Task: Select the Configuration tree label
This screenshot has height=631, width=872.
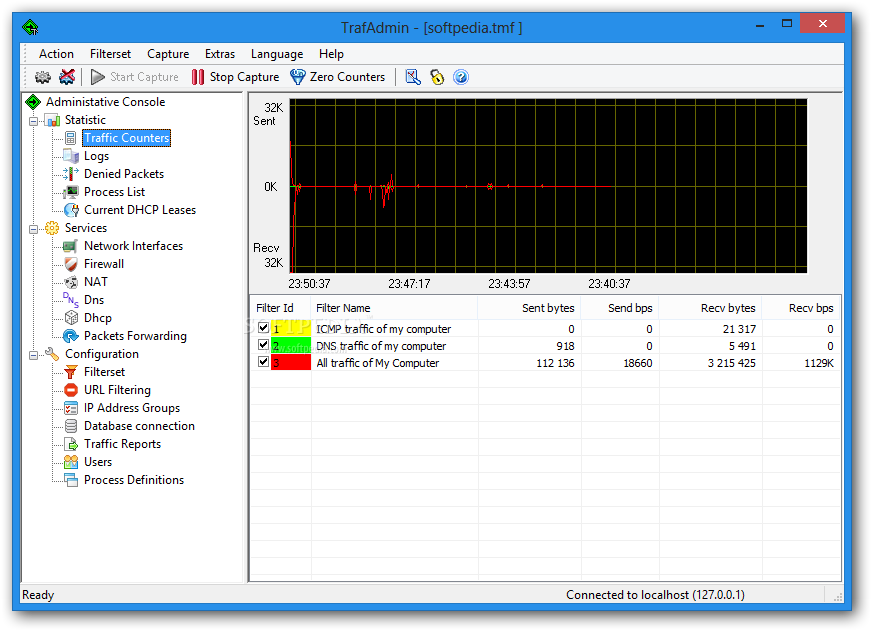Action: click(x=102, y=354)
